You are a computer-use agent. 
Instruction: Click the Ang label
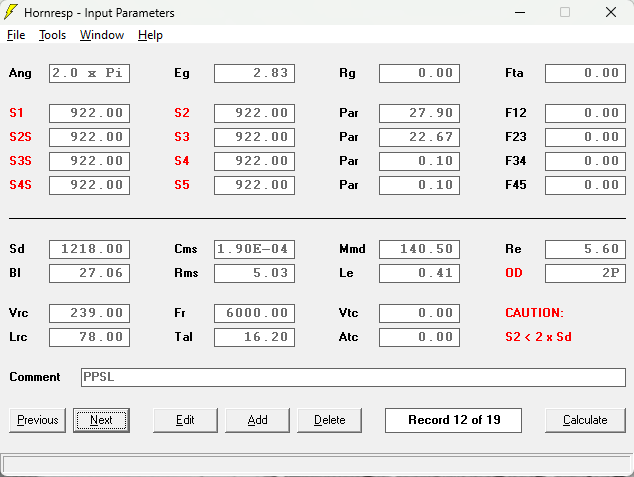pos(20,74)
